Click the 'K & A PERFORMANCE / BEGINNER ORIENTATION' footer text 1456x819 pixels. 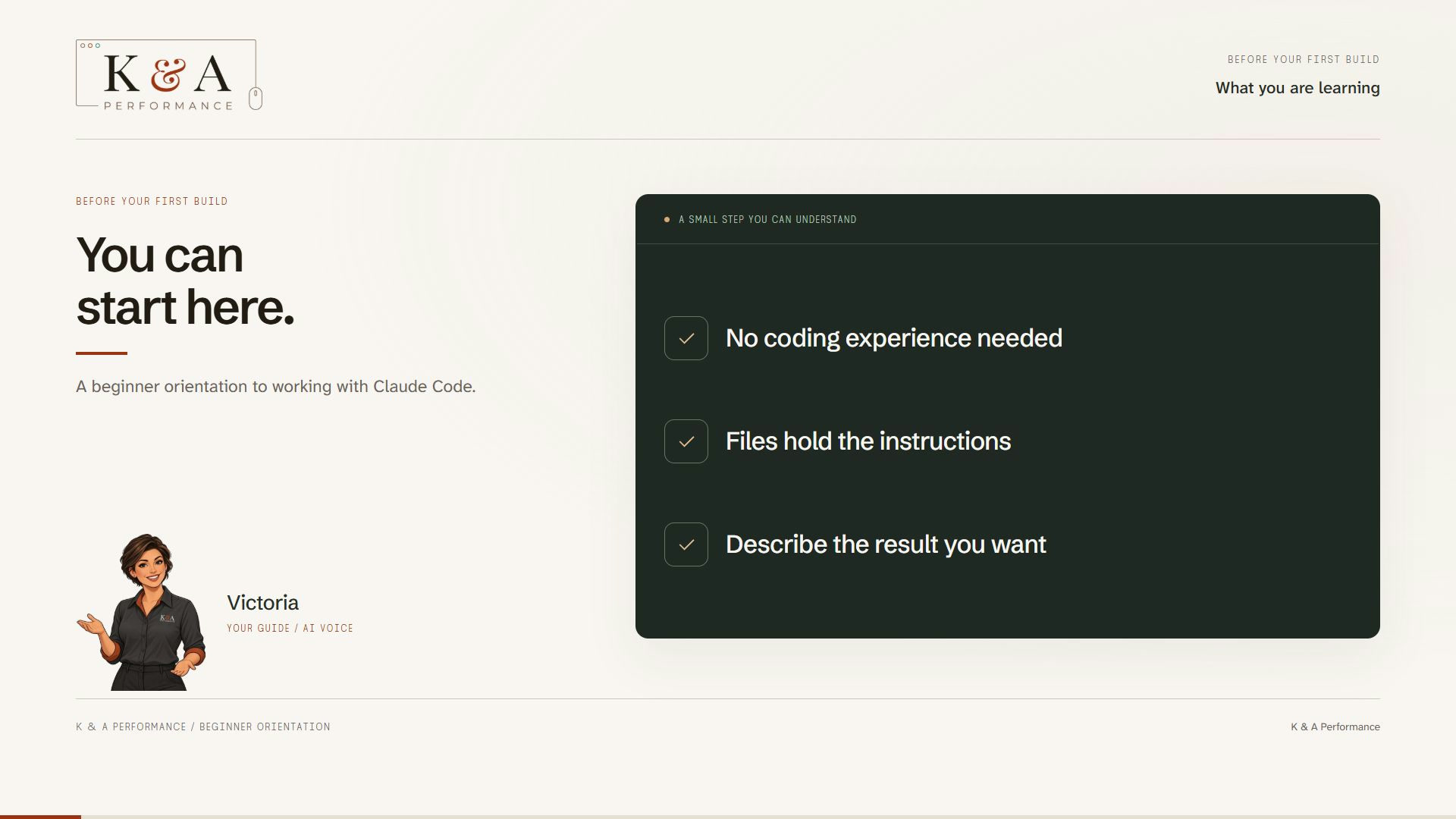(x=203, y=726)
